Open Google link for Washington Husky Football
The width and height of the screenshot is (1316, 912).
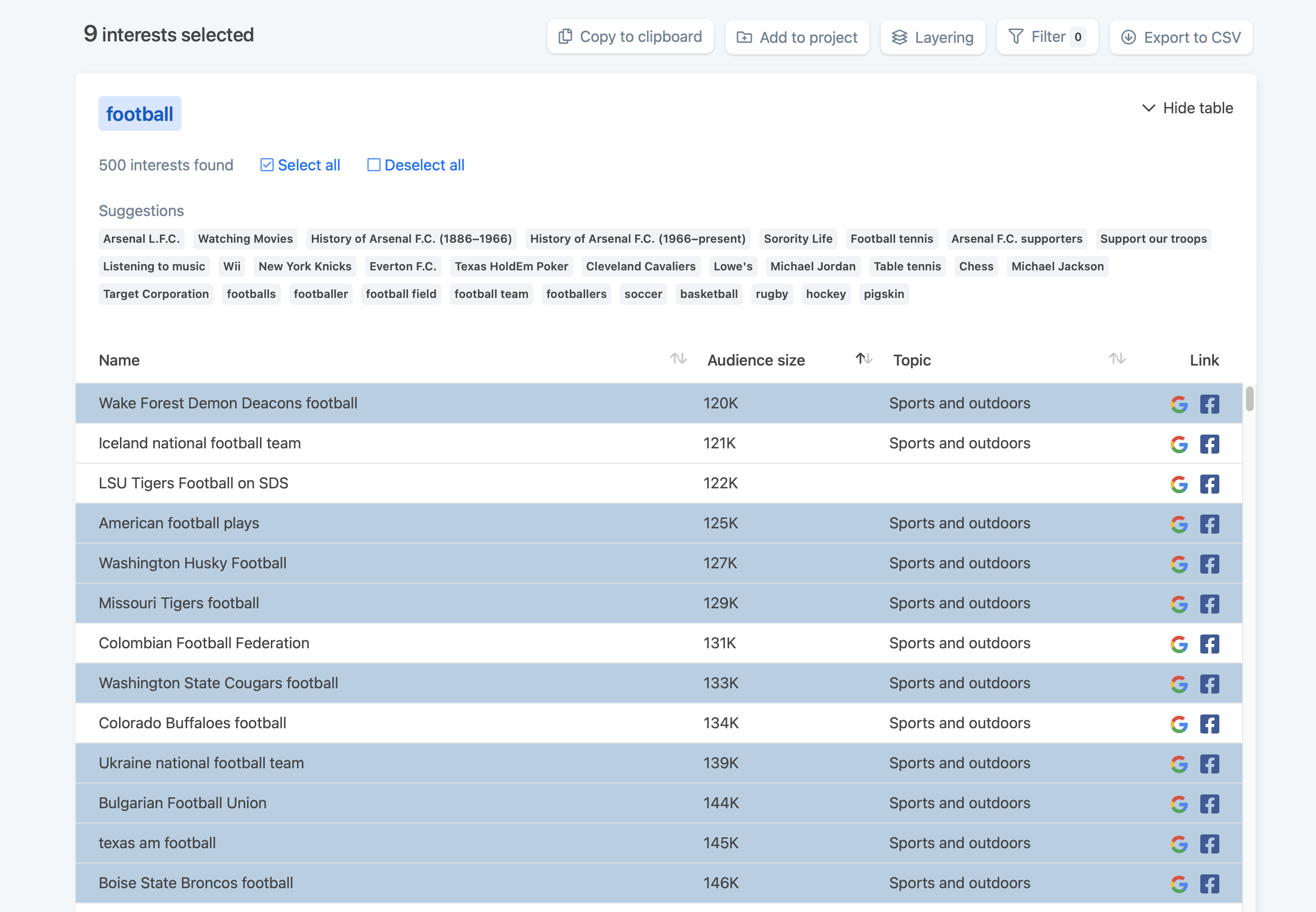(1178, 564)
